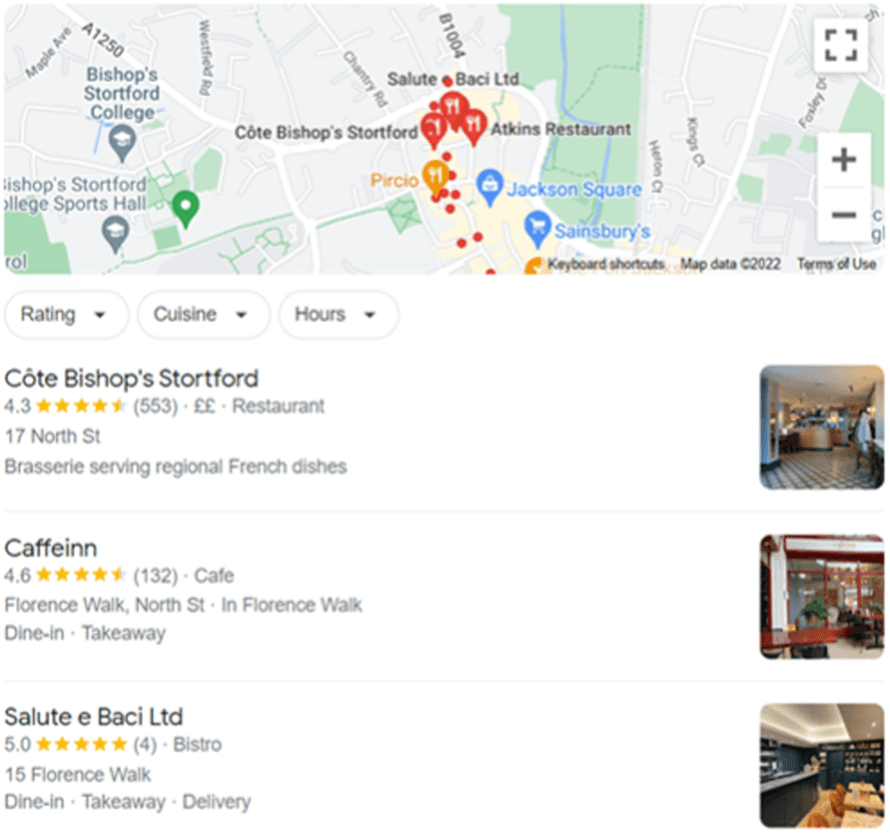The width and height of the screenshot is (890, 835).
Task: Open map Keyboard shortcuts
Action: tap(606, 264)
